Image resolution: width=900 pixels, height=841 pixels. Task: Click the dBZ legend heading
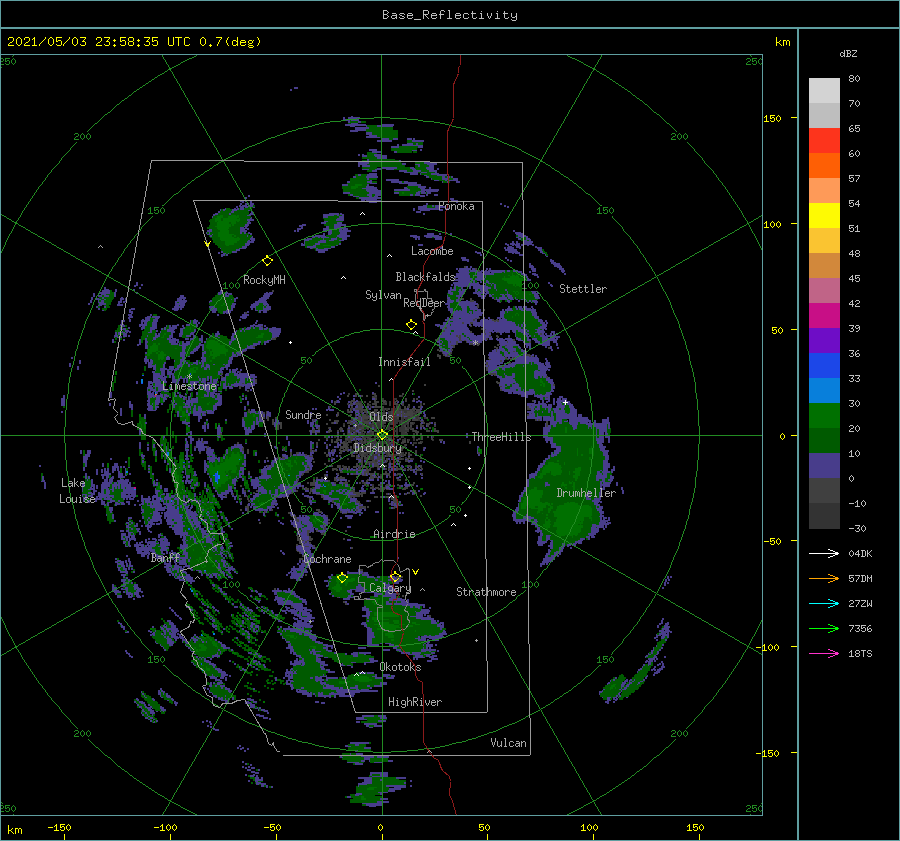pos(848,54)
